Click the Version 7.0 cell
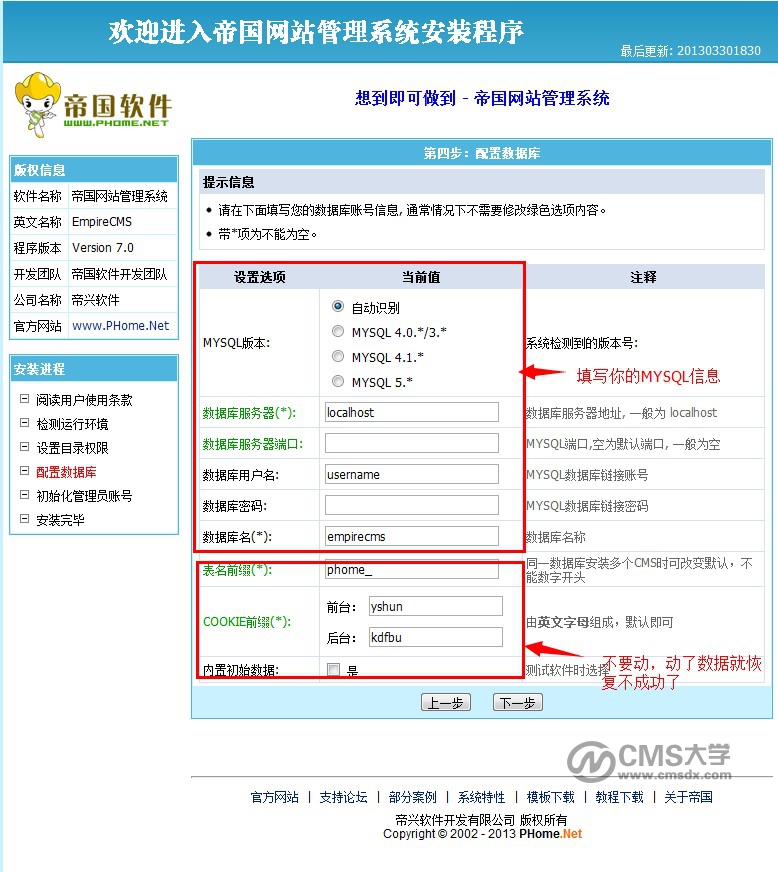778x872 pixels. click(x=123, y=247)
